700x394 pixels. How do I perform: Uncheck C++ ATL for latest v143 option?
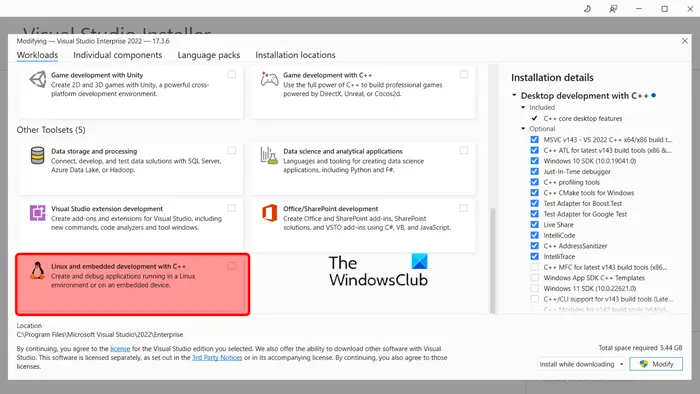click(x=534, y=150)
